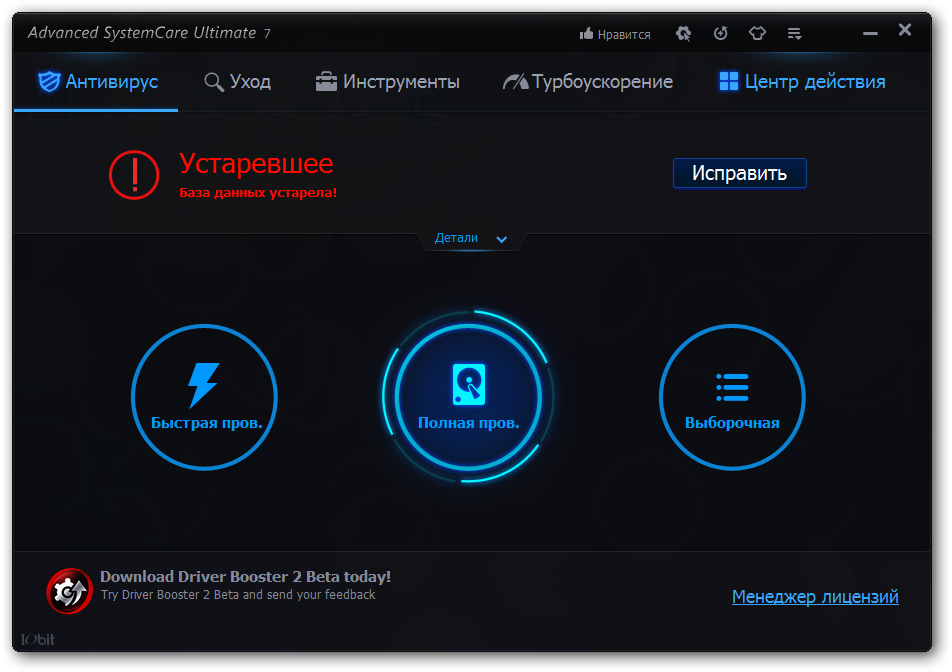Open the Антивирус tab
The height and width of the screenshot is (672, 952).
[98, 82]
